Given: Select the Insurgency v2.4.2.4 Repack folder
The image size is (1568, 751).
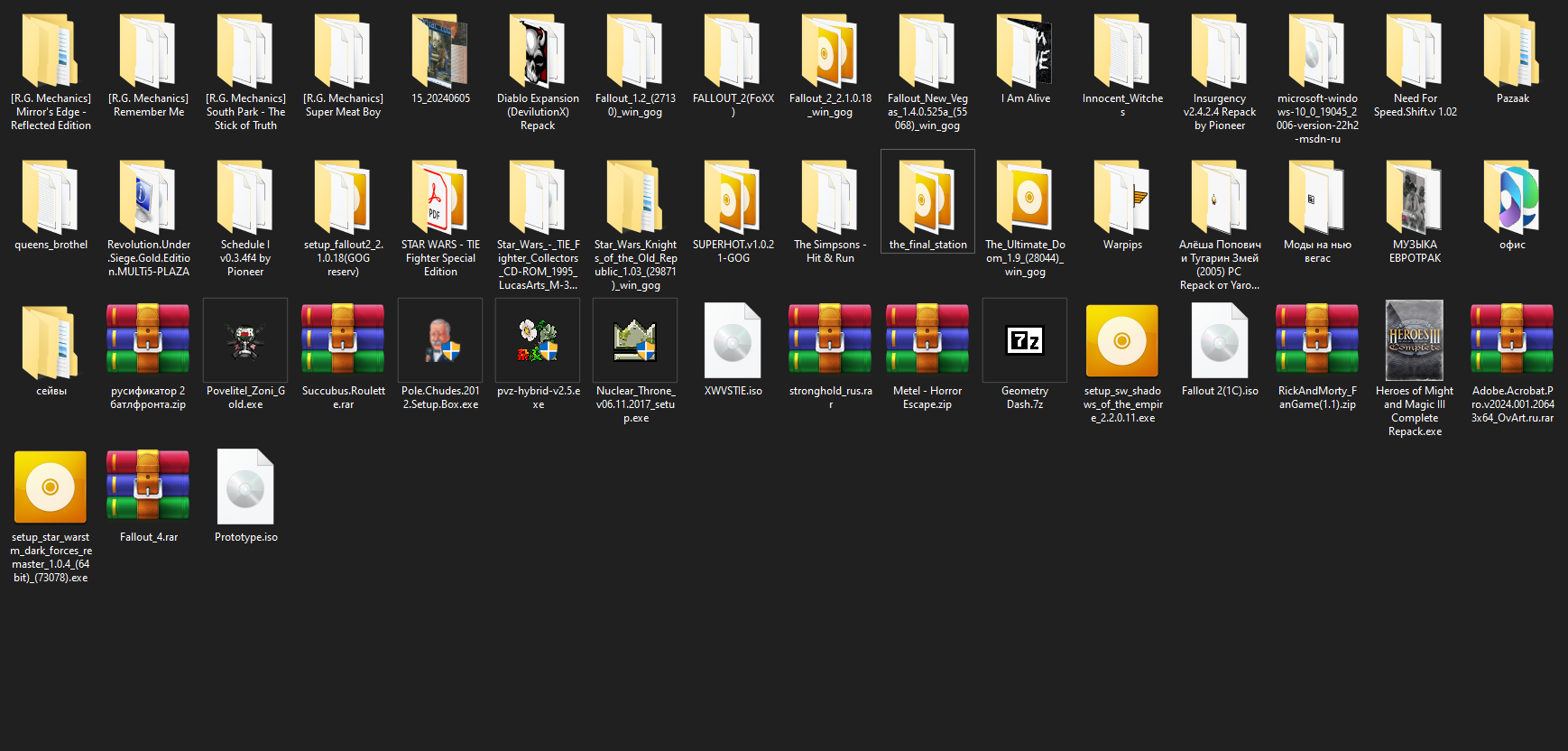Looking at the screenshot, I should click(1220, 72).
